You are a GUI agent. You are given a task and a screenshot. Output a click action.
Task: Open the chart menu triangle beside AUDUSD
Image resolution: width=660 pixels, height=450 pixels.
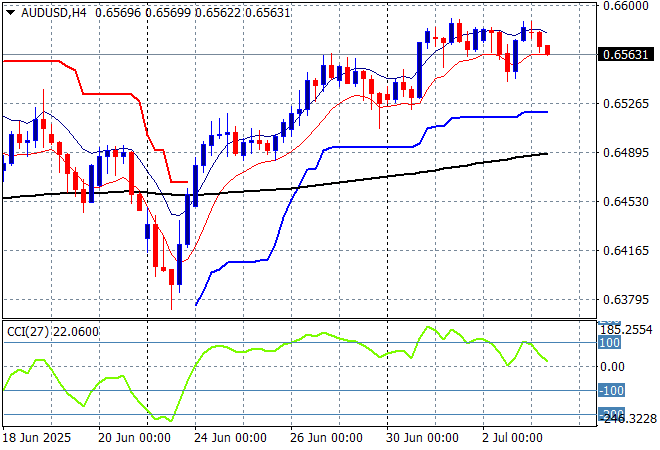11,13
